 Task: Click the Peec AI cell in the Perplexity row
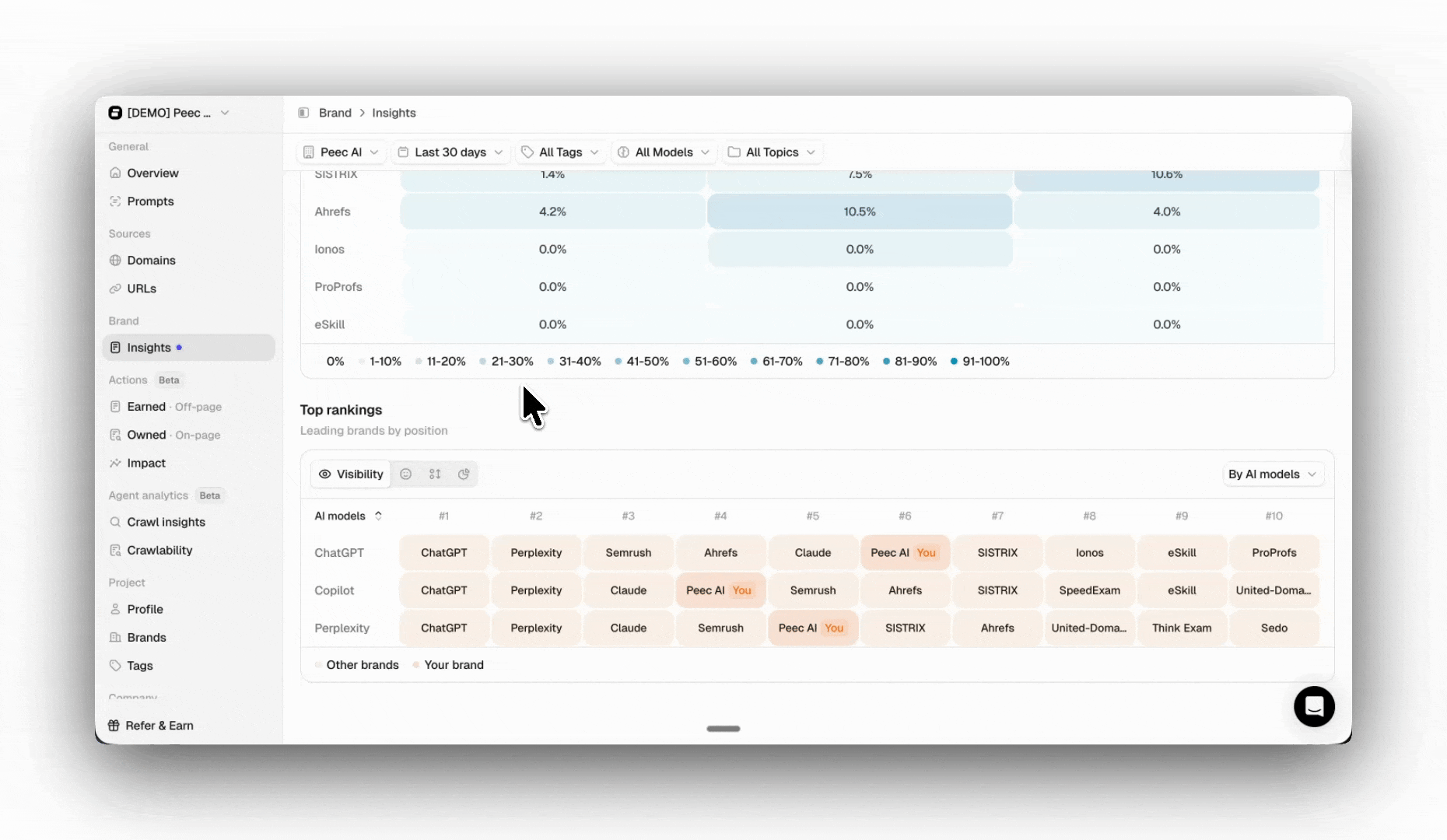(x=813, y=628)
